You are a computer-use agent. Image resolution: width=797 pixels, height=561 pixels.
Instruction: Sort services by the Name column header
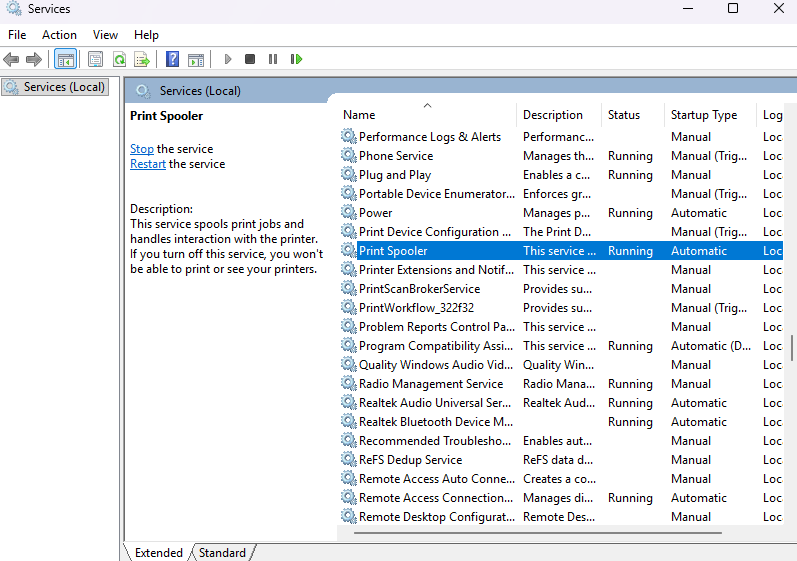[360, 115]
